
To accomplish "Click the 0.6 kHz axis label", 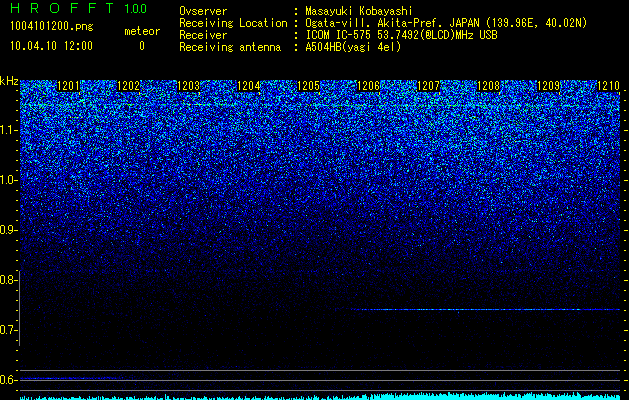I will pyautogui.click(x=8, y=380).
